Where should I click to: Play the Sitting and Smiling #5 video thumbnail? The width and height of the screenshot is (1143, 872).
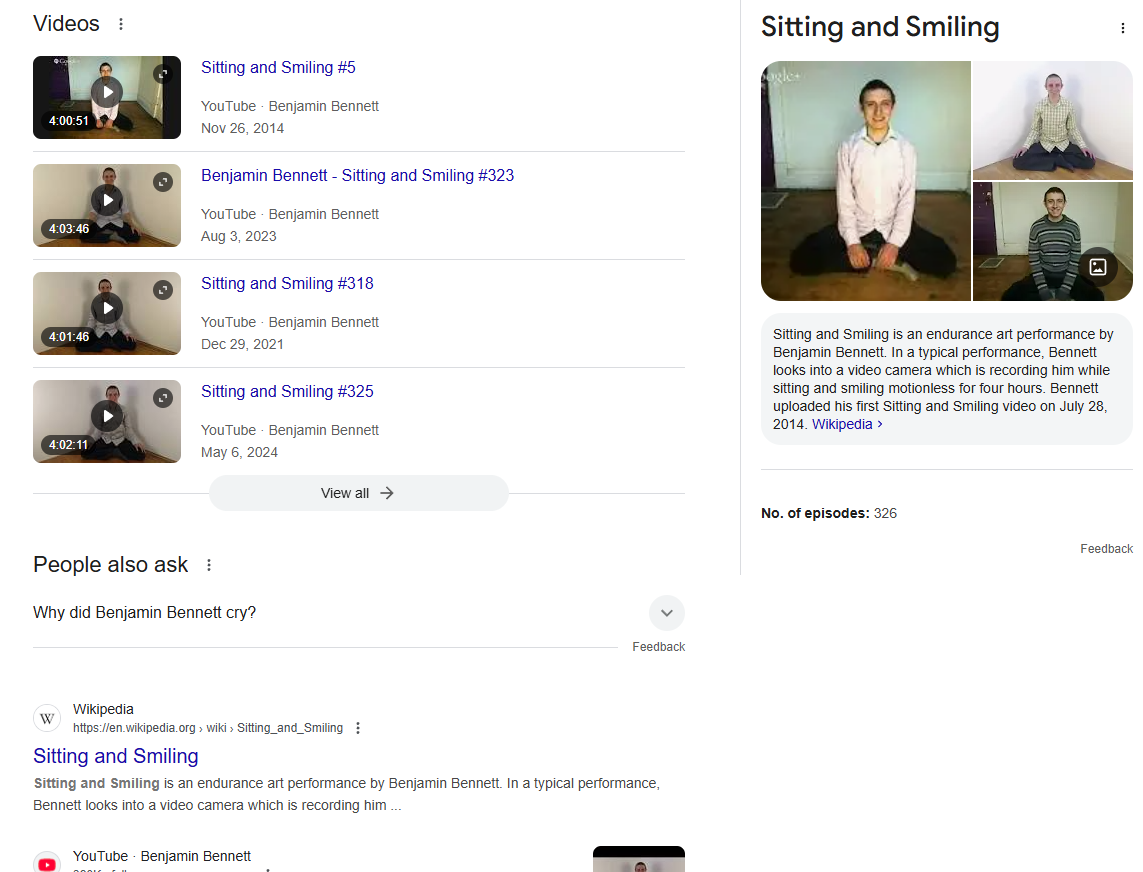(107, 97)
